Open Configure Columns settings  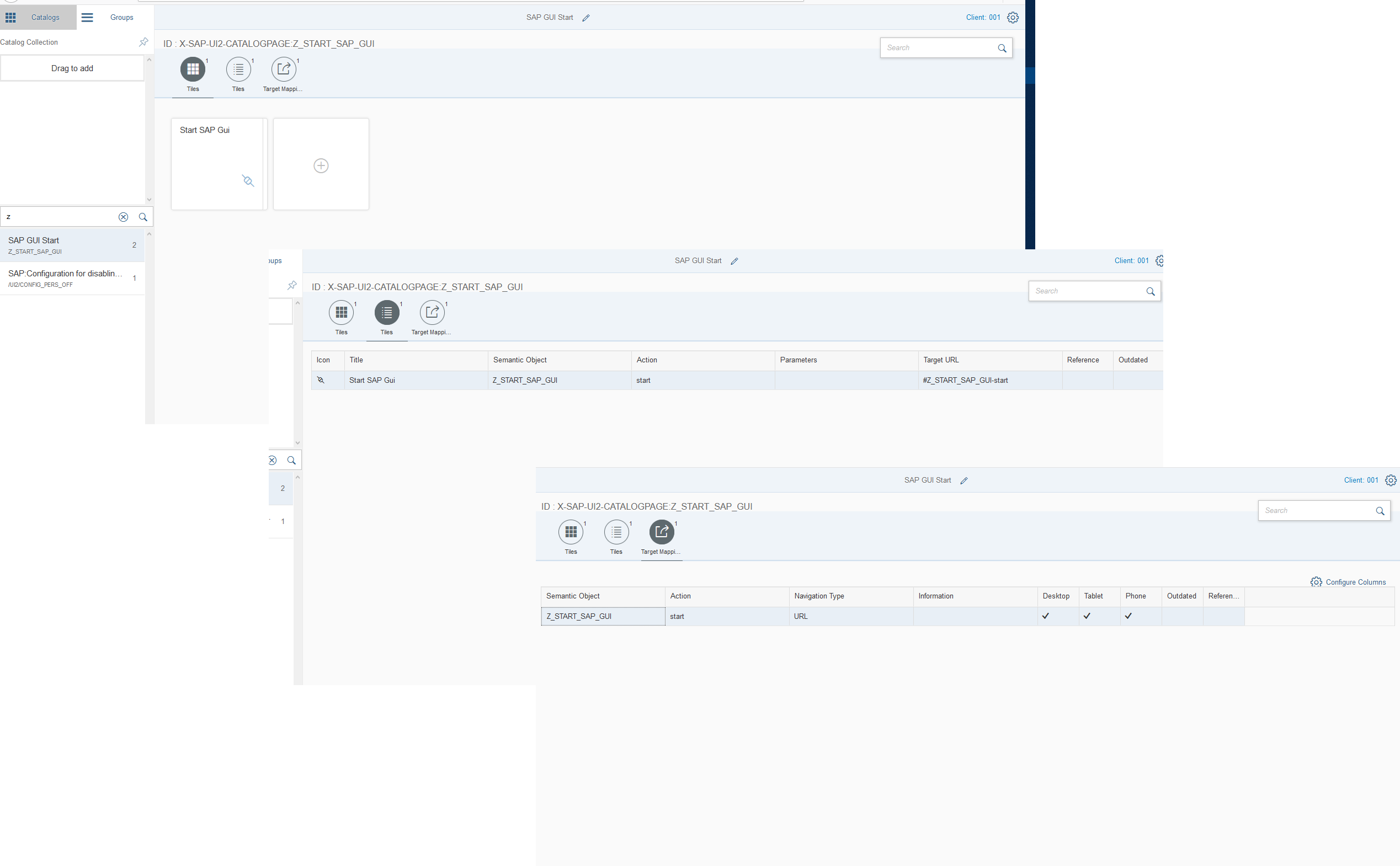click(x=1348, y=582)
